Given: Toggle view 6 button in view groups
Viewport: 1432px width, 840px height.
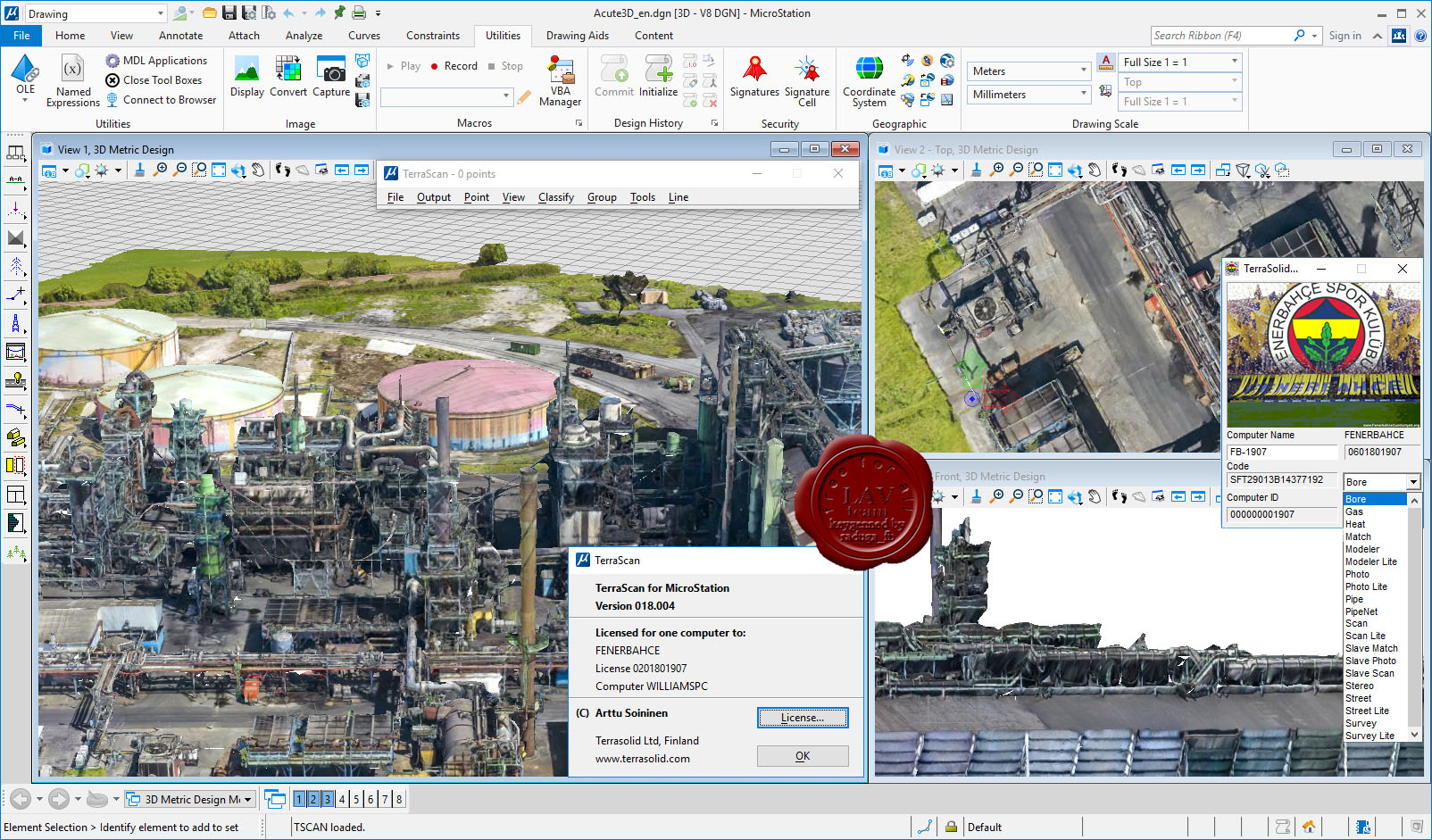Looking at the screenshot, I should coord(370,799).
